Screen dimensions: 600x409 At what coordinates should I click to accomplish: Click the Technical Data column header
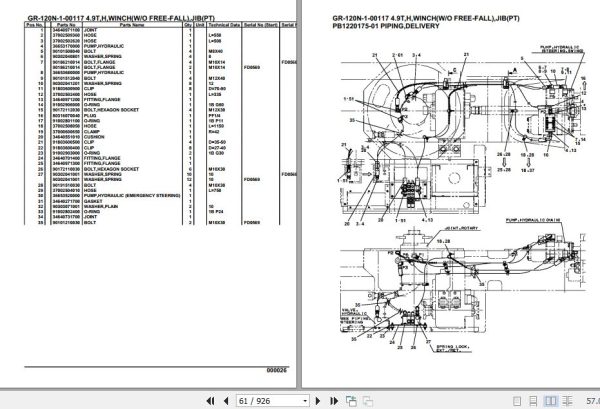(x=224, y=25)
